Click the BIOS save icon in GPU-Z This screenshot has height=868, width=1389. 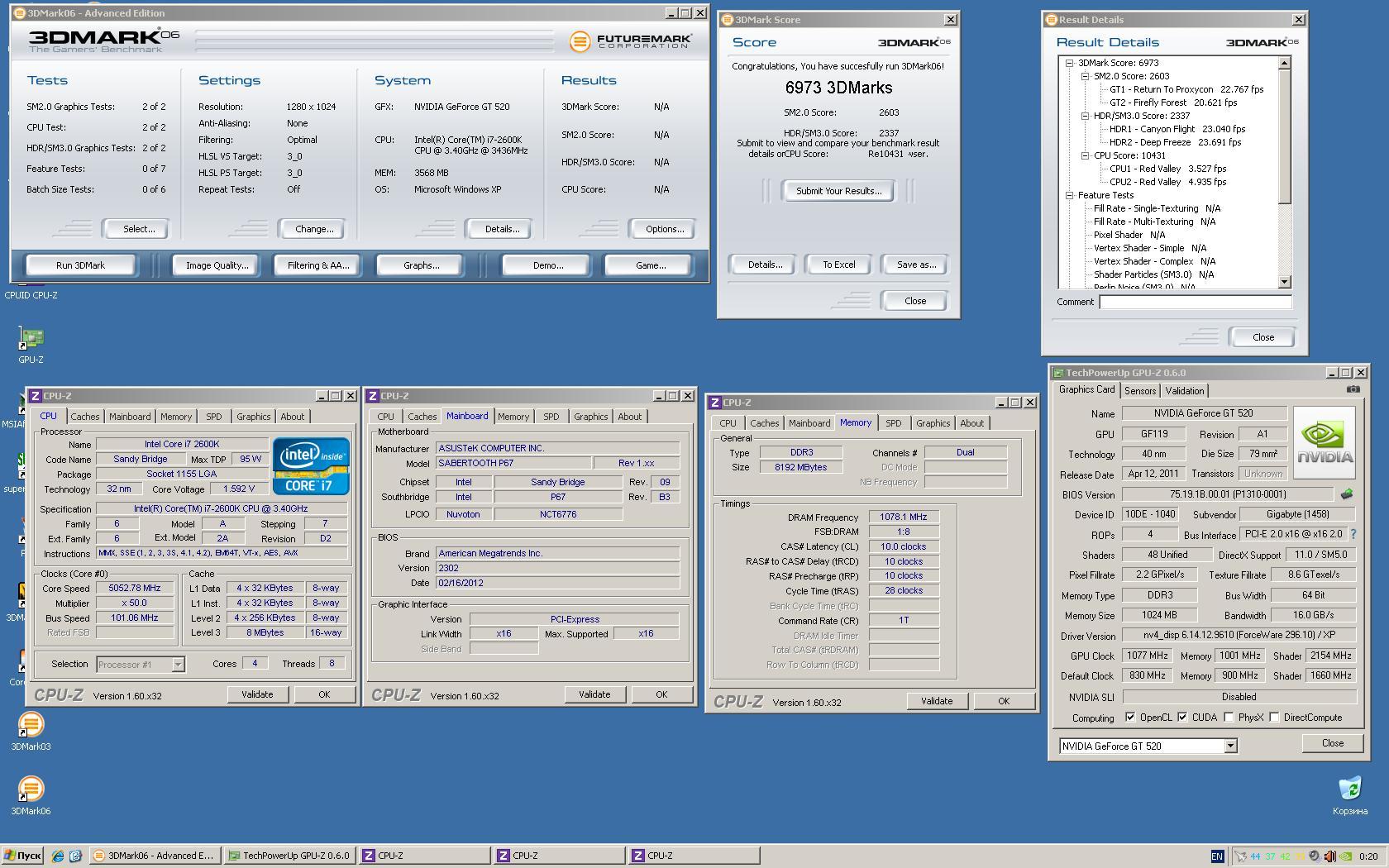tap(1347, 494)
